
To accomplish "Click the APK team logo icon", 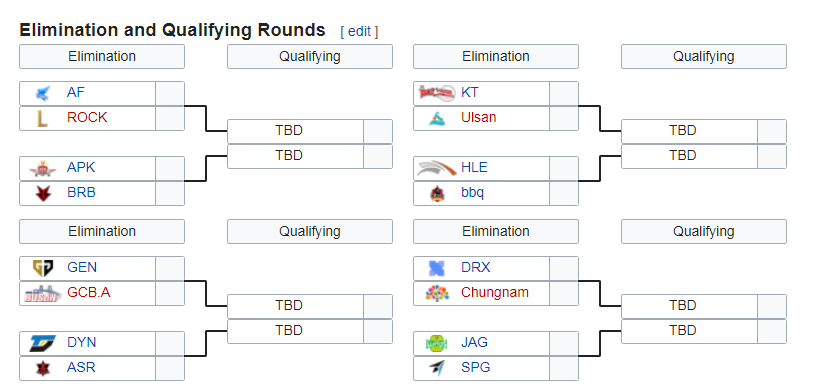I will pos(43,168).
